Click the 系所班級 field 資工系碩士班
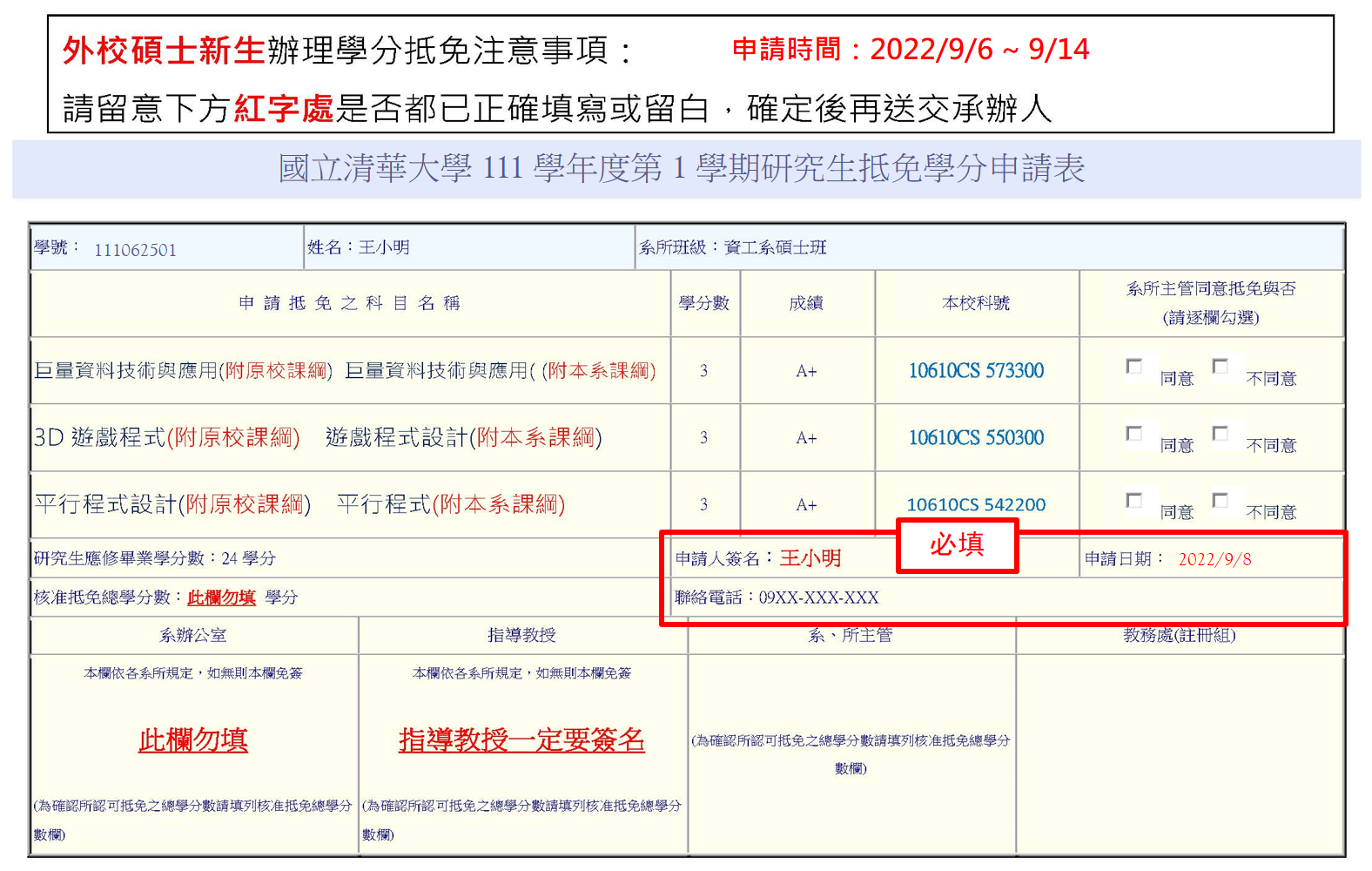Viewport: 1372px width, 871px height. [x=775, y=248]
